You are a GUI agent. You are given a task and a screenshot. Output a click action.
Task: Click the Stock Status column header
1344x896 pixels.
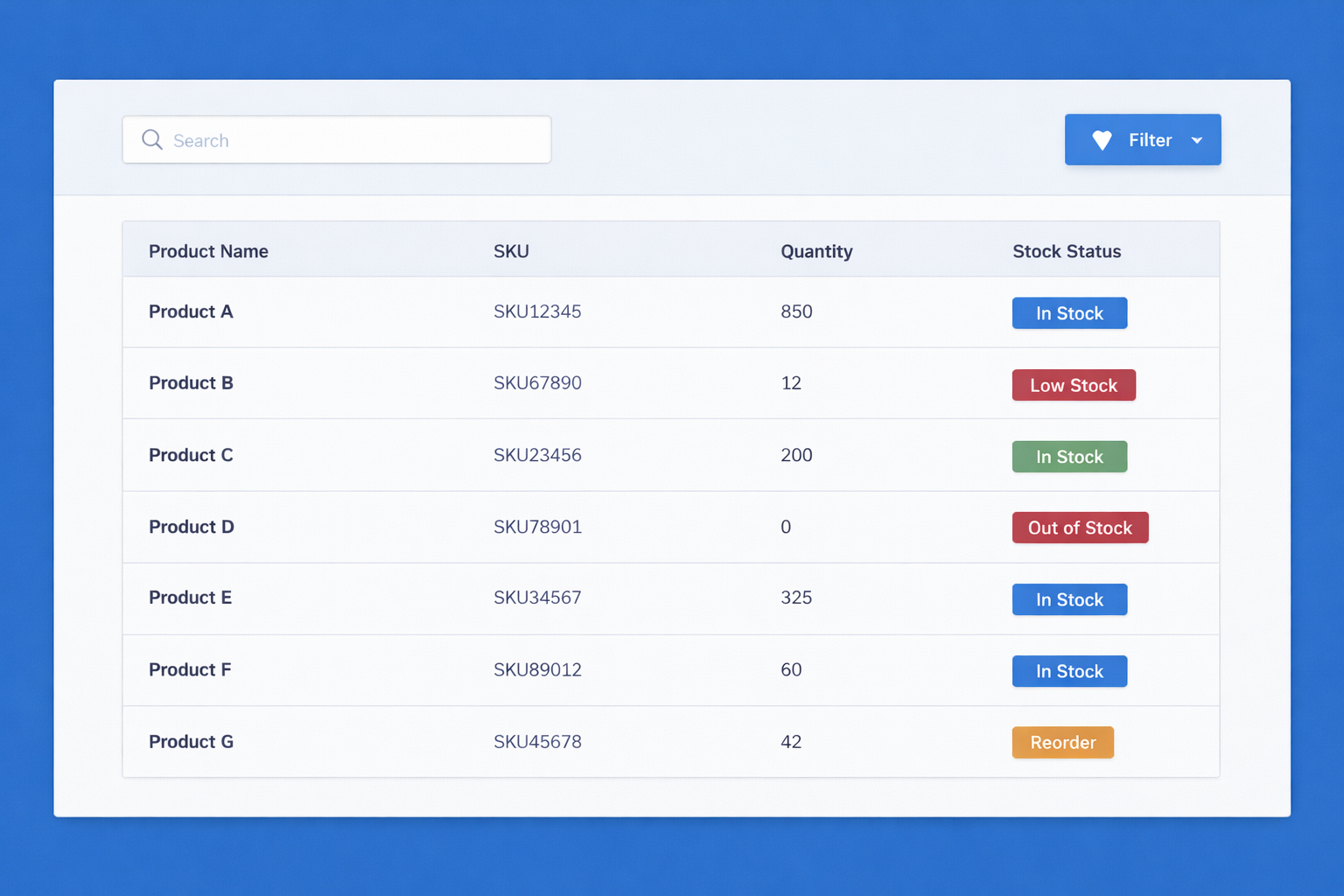(1066, 251)
